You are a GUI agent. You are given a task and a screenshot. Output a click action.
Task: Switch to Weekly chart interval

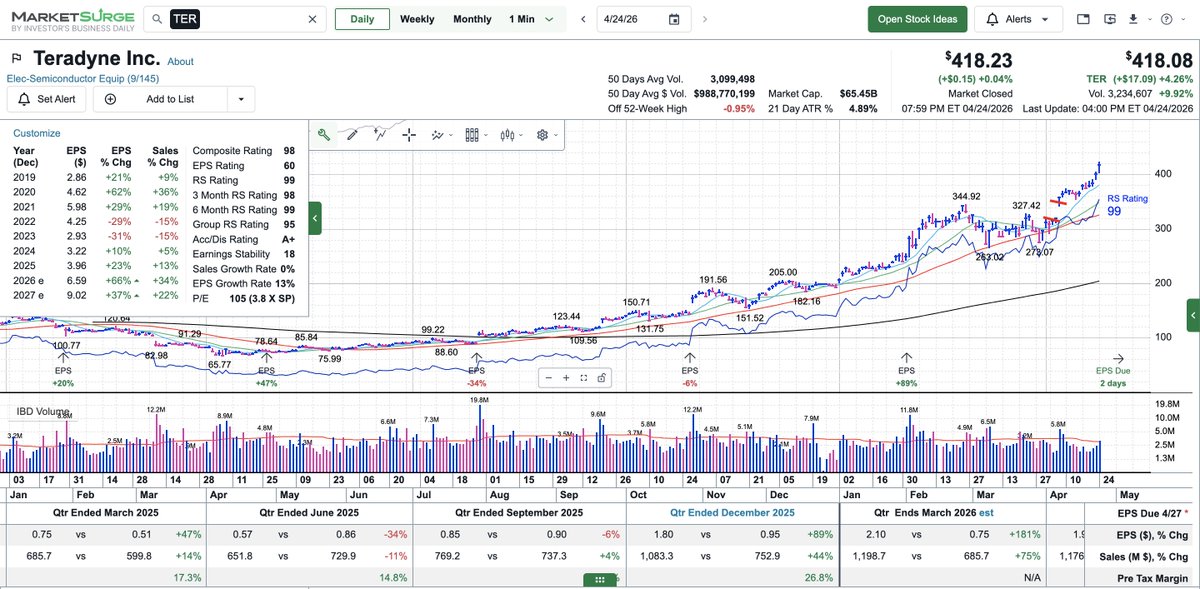(x=417, y=19)
